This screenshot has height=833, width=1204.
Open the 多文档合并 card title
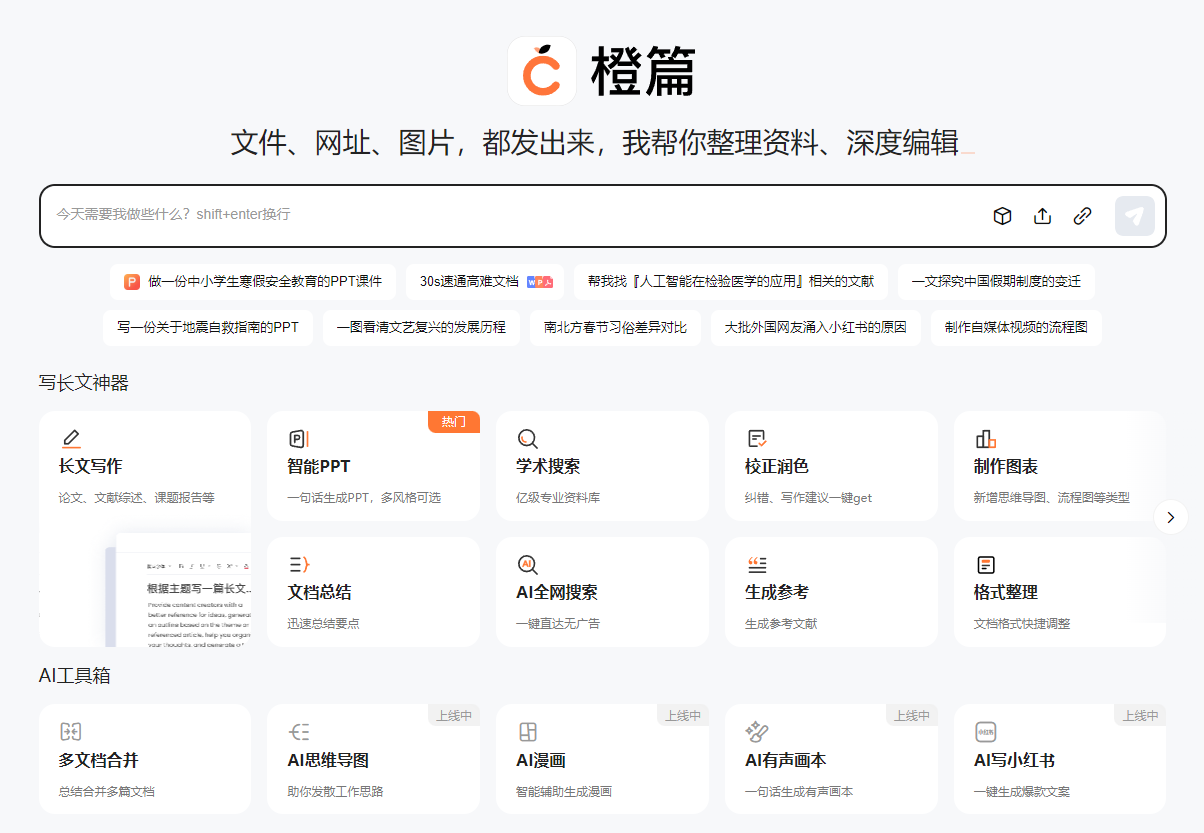tap(99, 761)
